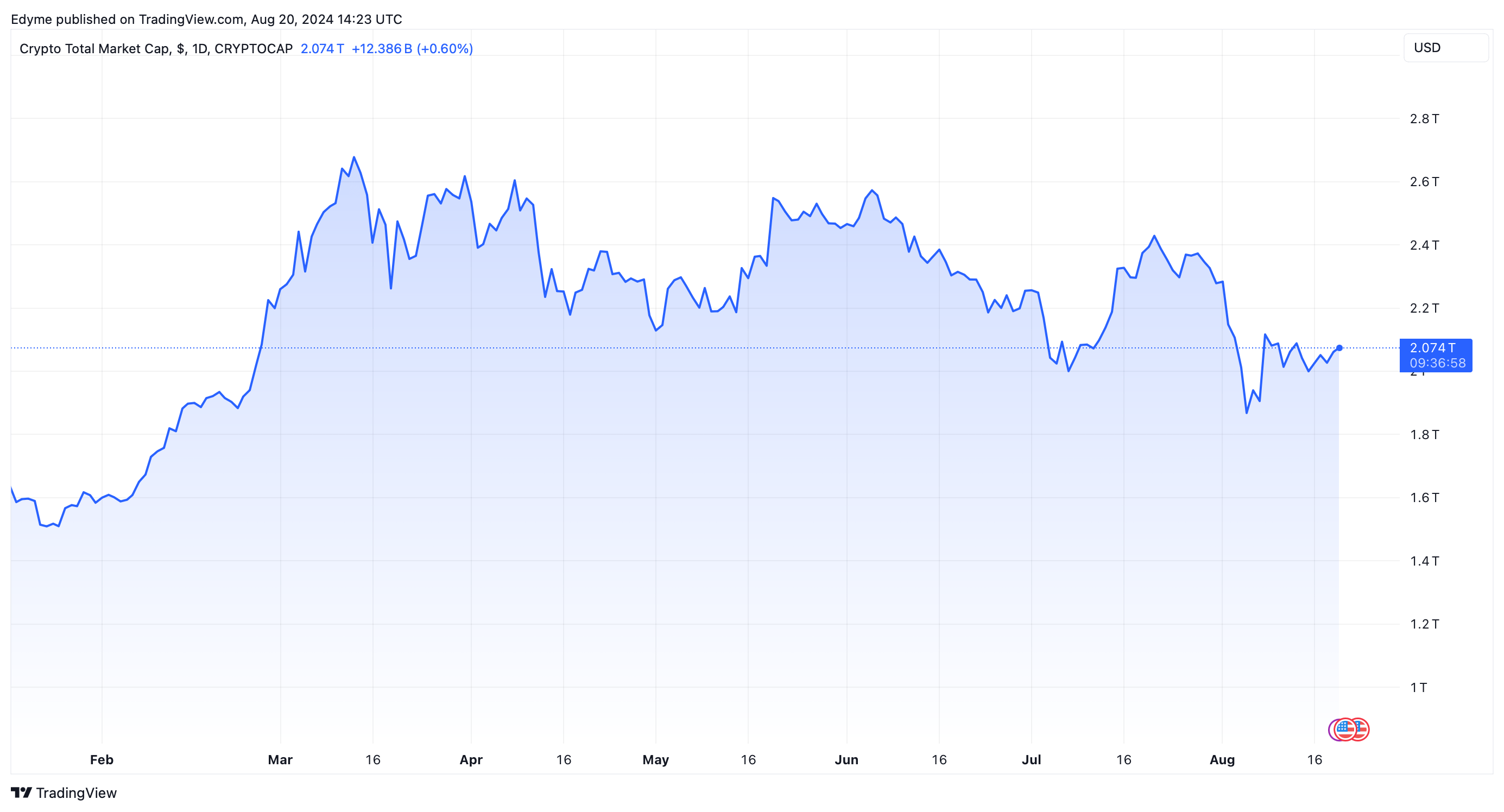
Task: Click the 1.8 T price axis label
Action: (x=1425, y=435)
